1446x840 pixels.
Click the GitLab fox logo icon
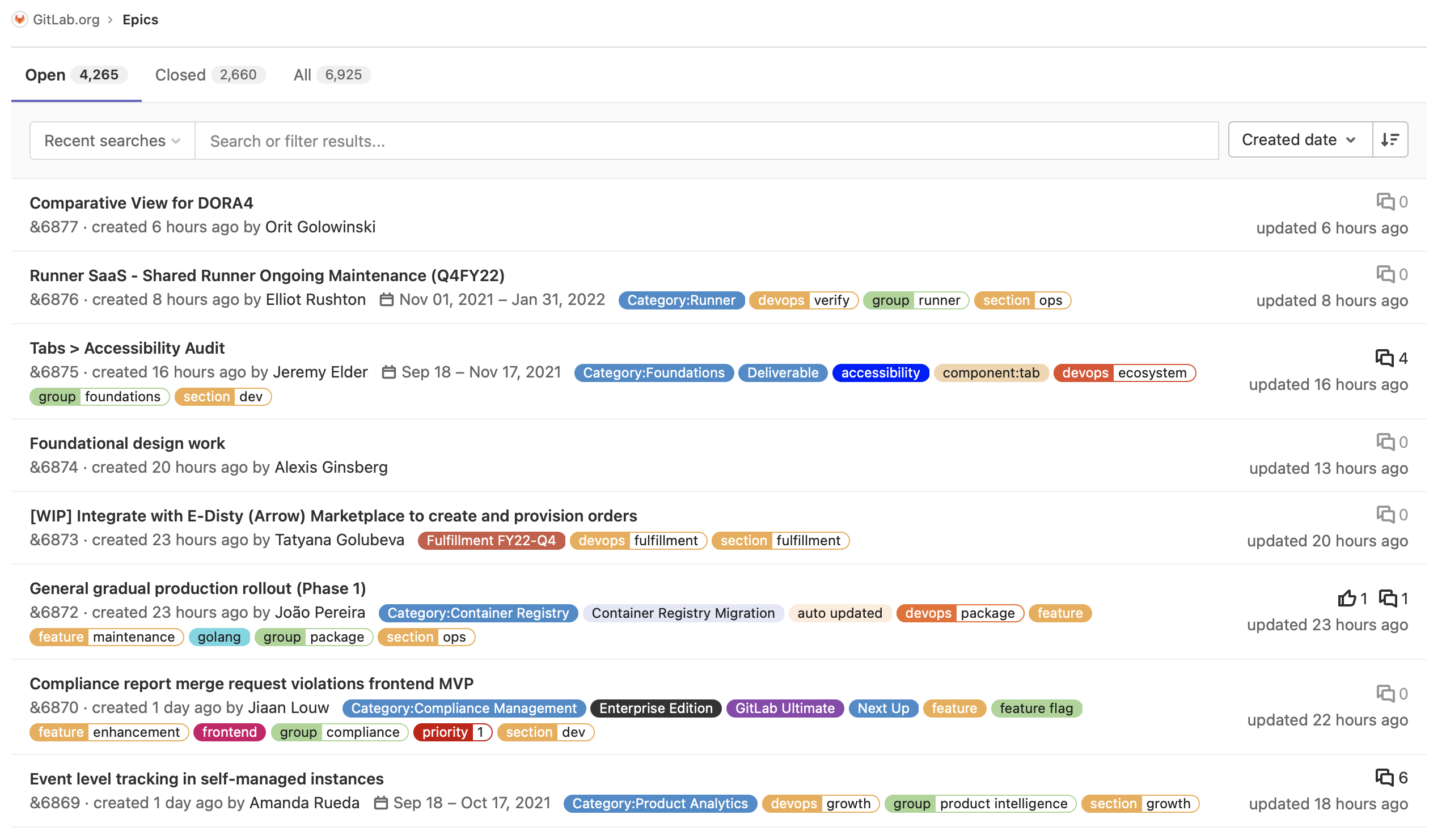coord(19,19)
